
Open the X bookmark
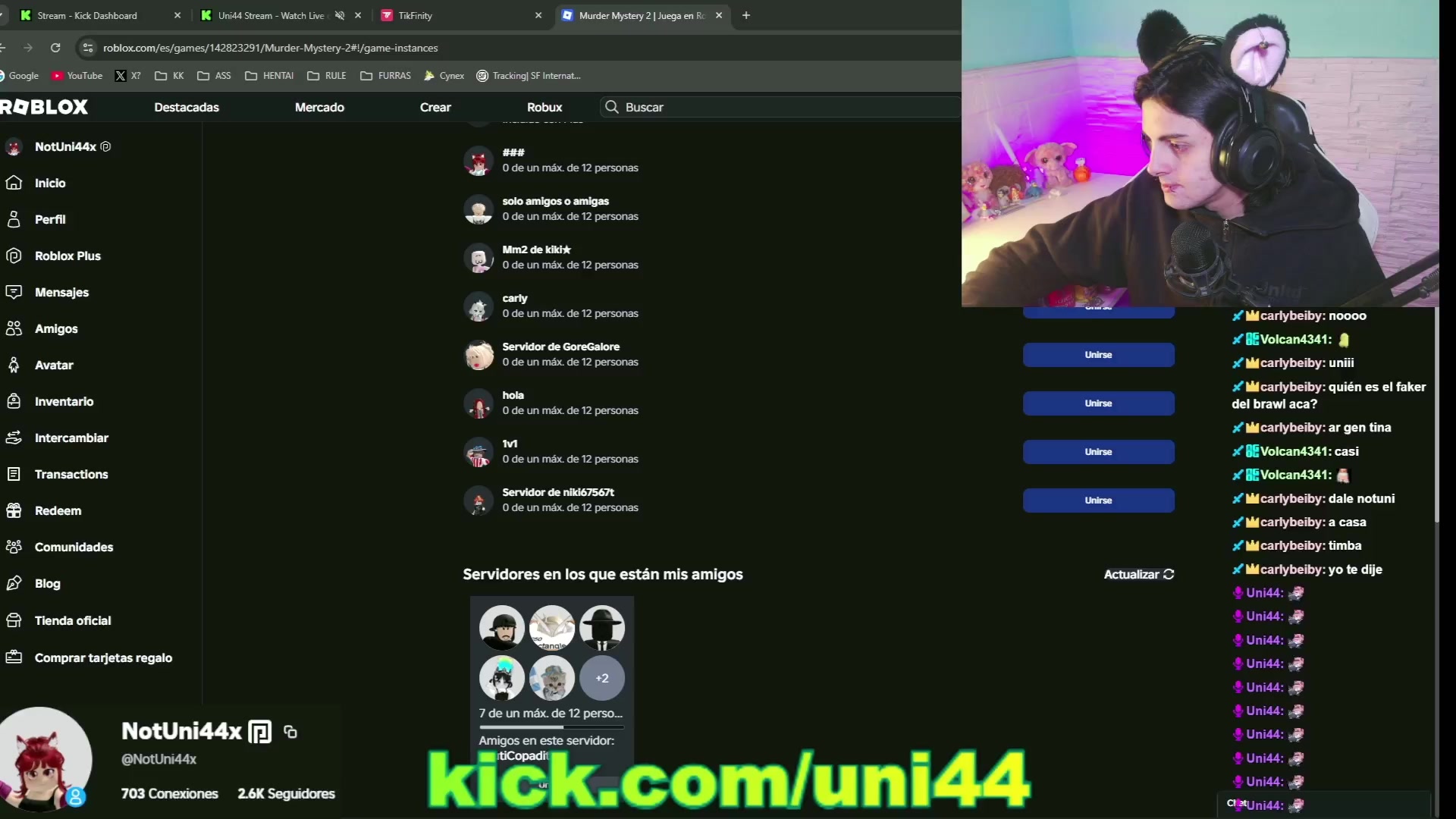click(127, 76)
